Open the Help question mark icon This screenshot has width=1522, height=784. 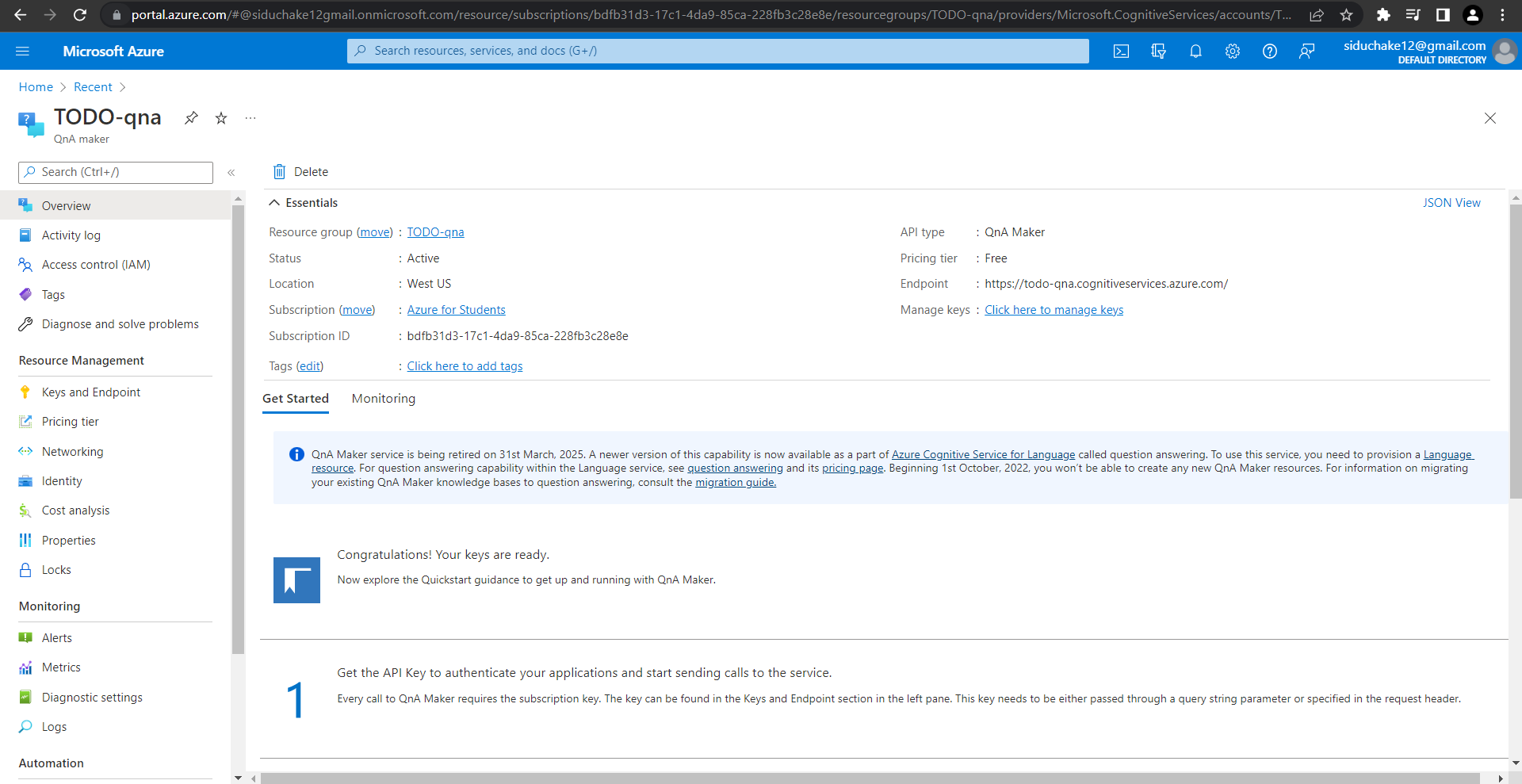coord(1270,52)
